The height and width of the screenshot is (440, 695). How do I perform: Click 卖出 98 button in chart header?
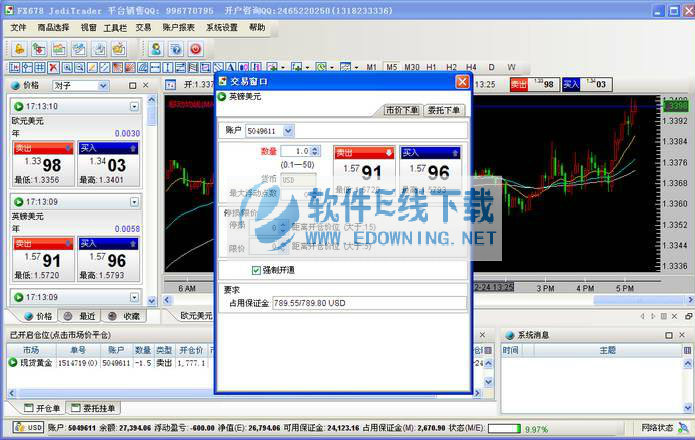pos(534,84)
